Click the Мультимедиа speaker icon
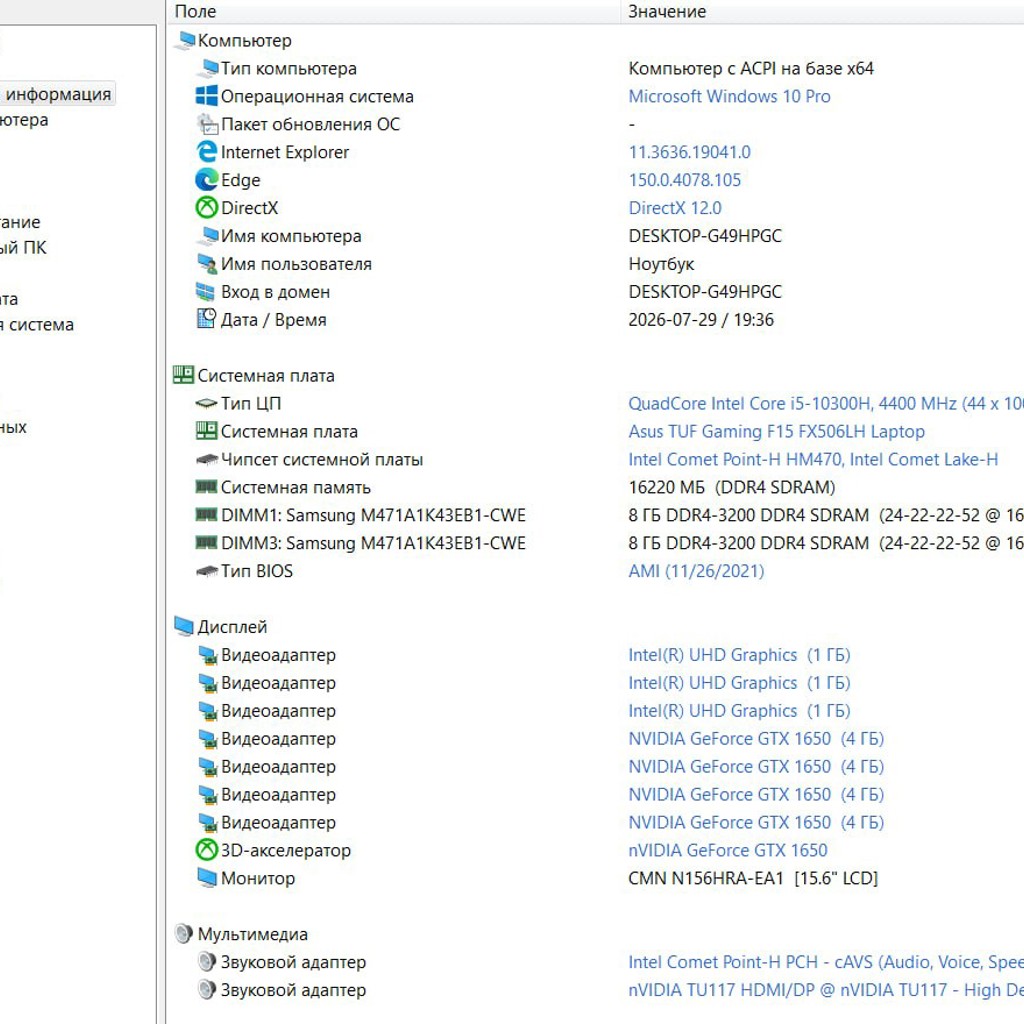Screen dimensions: 1024x1024 [x=184, y=934]
